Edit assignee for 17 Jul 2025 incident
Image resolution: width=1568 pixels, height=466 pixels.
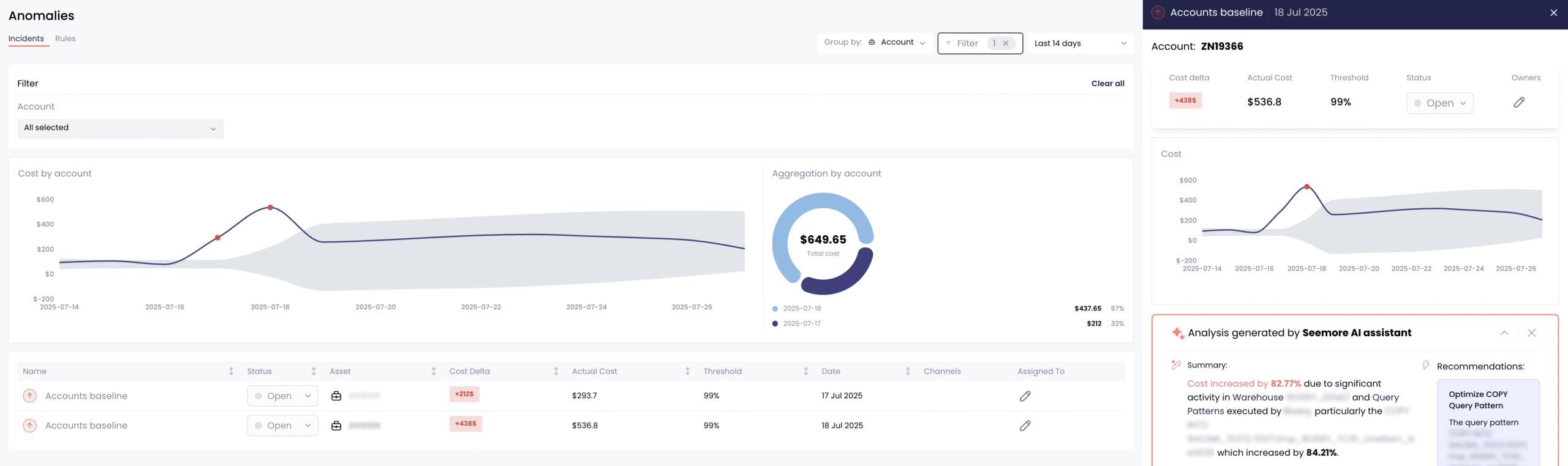click(1025, 396)
